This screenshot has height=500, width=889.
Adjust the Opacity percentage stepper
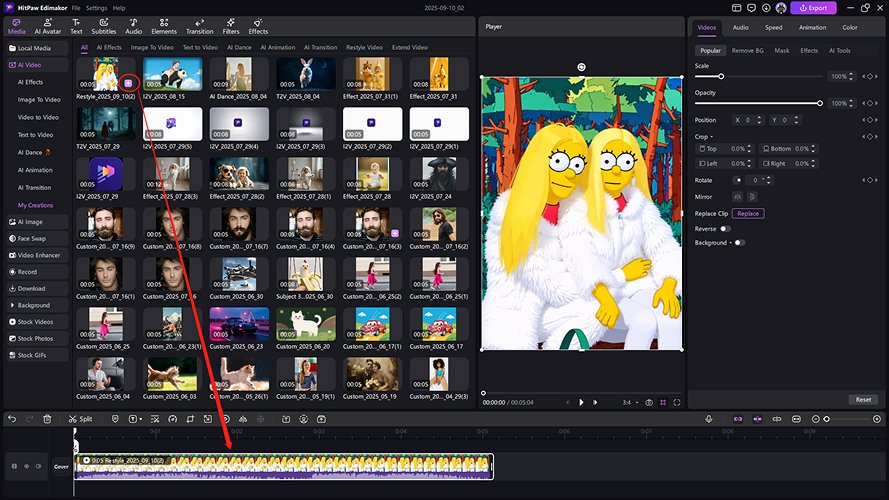[851, 103]
